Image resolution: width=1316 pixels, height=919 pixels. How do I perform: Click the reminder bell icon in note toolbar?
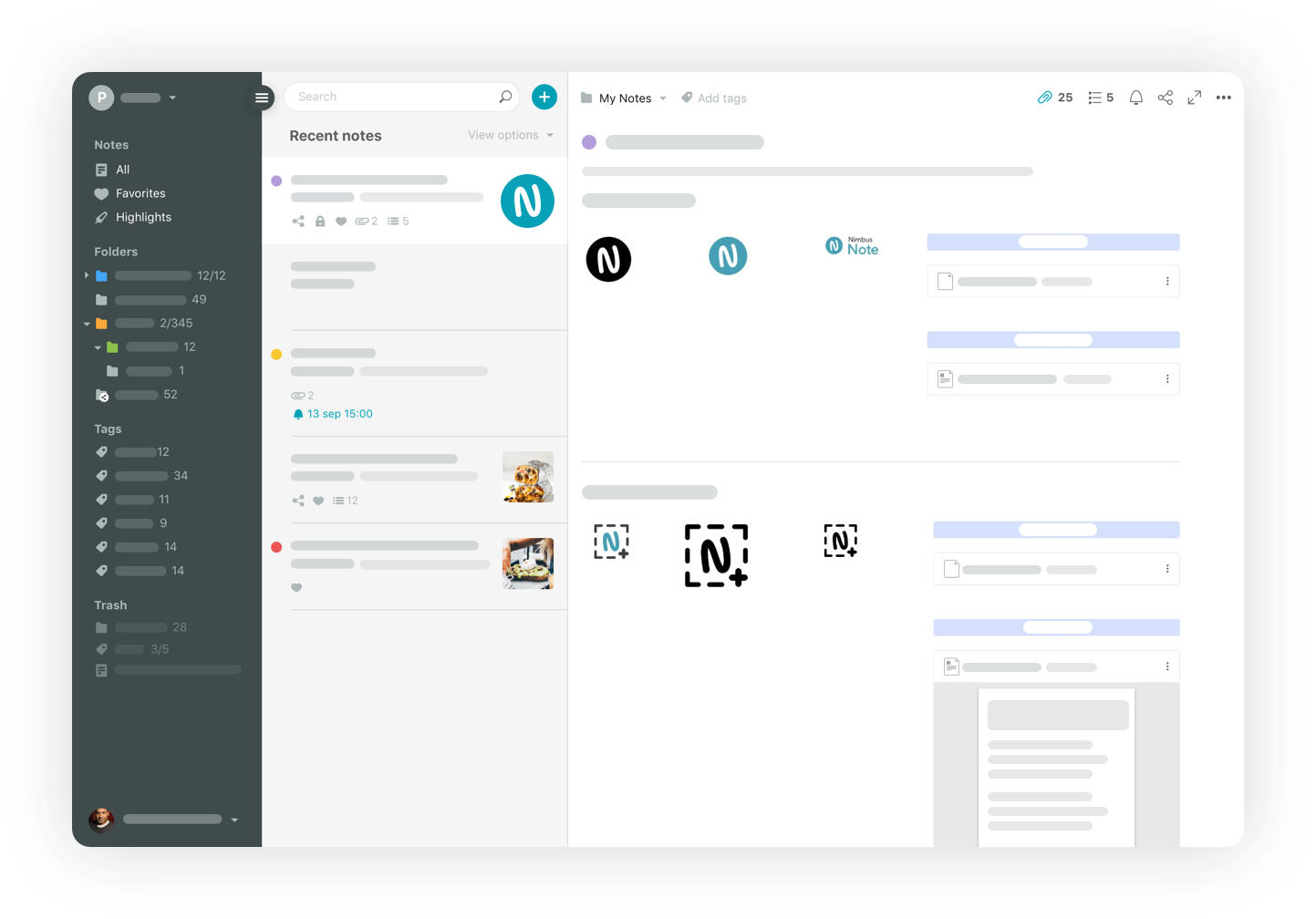coord(1135,98)
